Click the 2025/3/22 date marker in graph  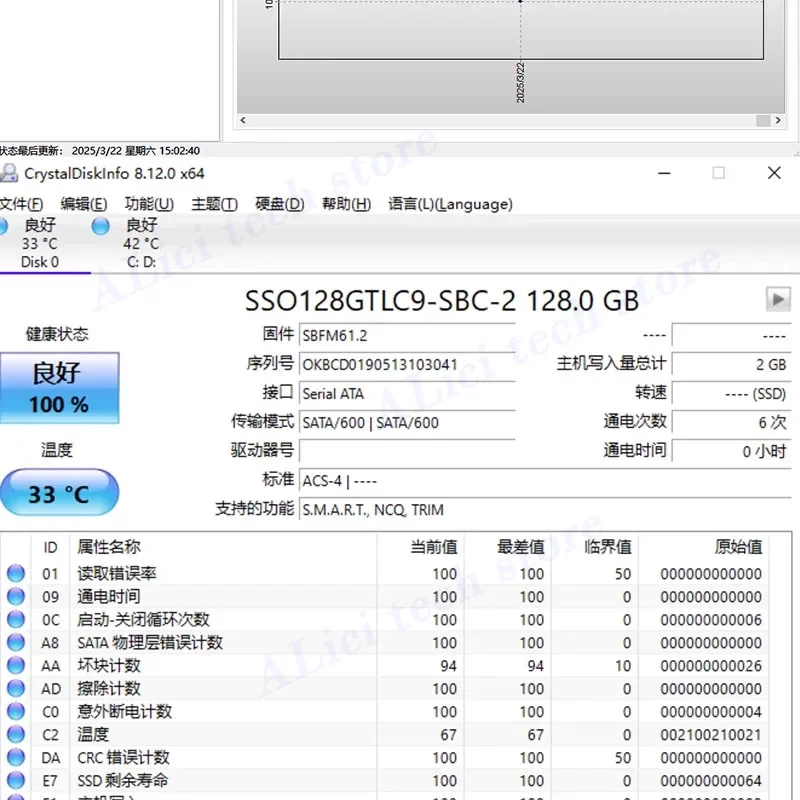[520, 82]
